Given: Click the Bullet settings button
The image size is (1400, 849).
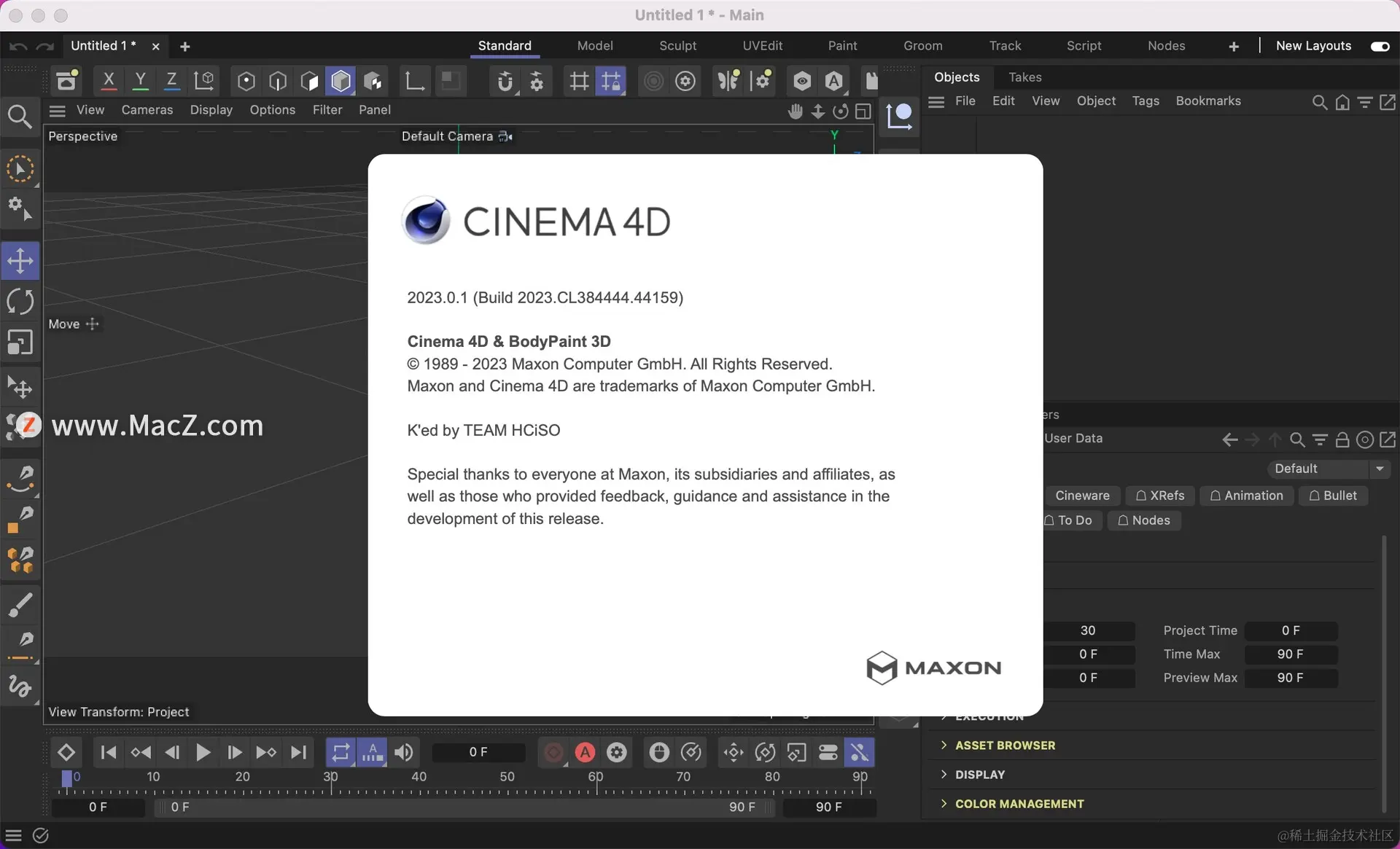Looking at the screenshot, I should (x=1333, y=496).
